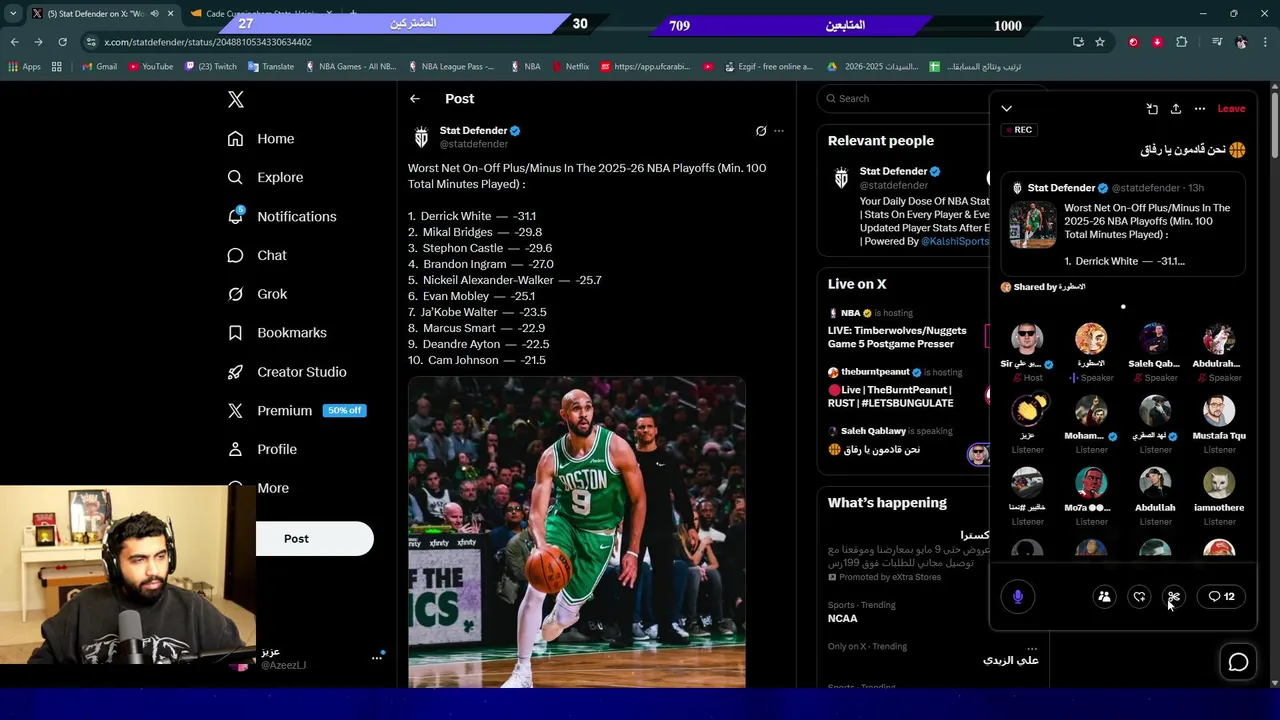Open the YouTube bookmark

(150, 67)
